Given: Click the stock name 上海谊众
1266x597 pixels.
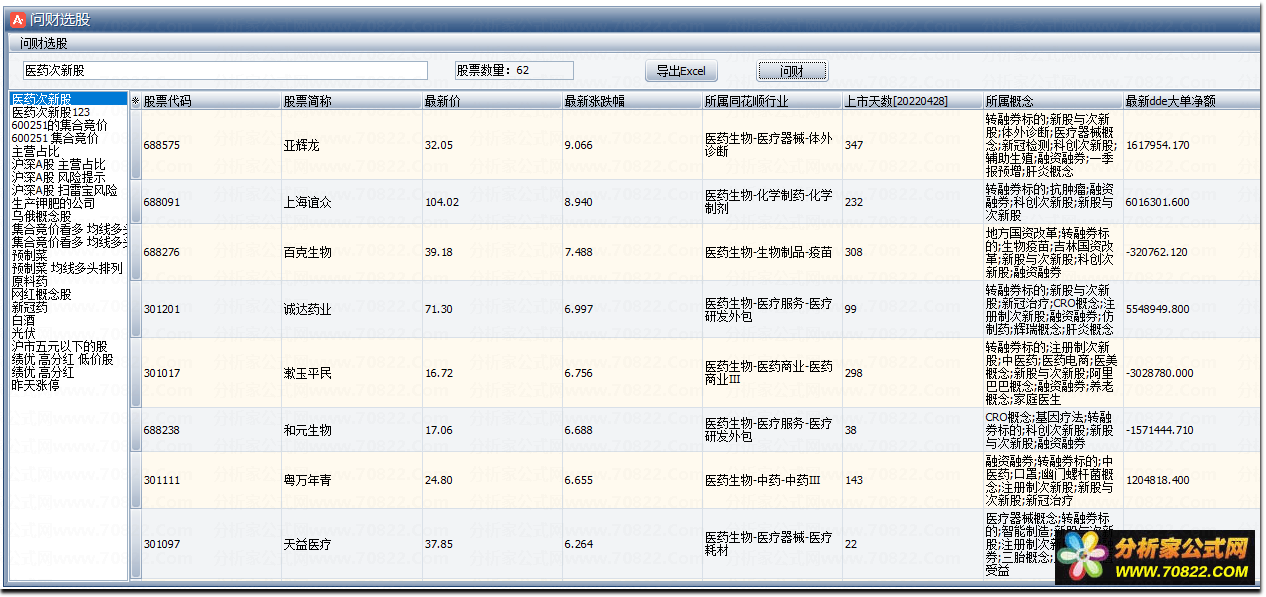Looking at the screenshot, I should click(307, 202).
